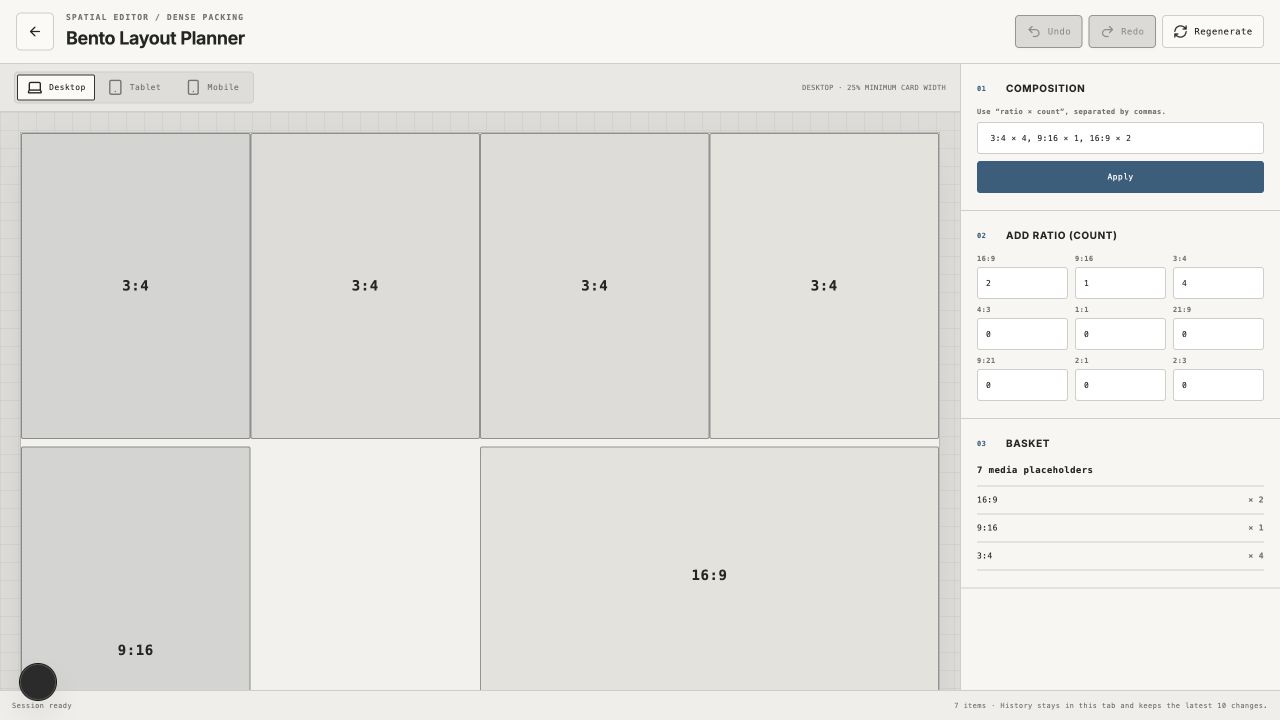This screenshot has width=1280, height=720.
Task: Switch to the Desktop view tab
Action: pos(56,87)
